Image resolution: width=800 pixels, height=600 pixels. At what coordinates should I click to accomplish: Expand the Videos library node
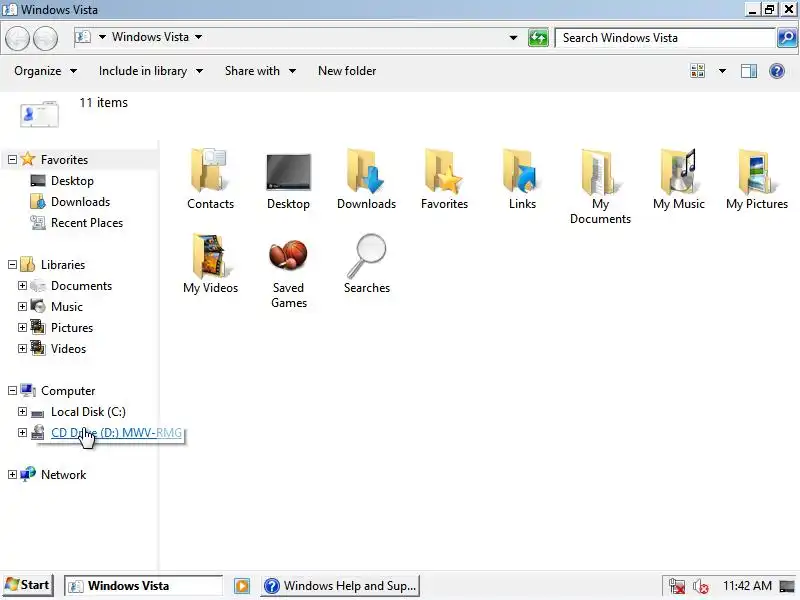pyautogui.click(x=22, y=348)
